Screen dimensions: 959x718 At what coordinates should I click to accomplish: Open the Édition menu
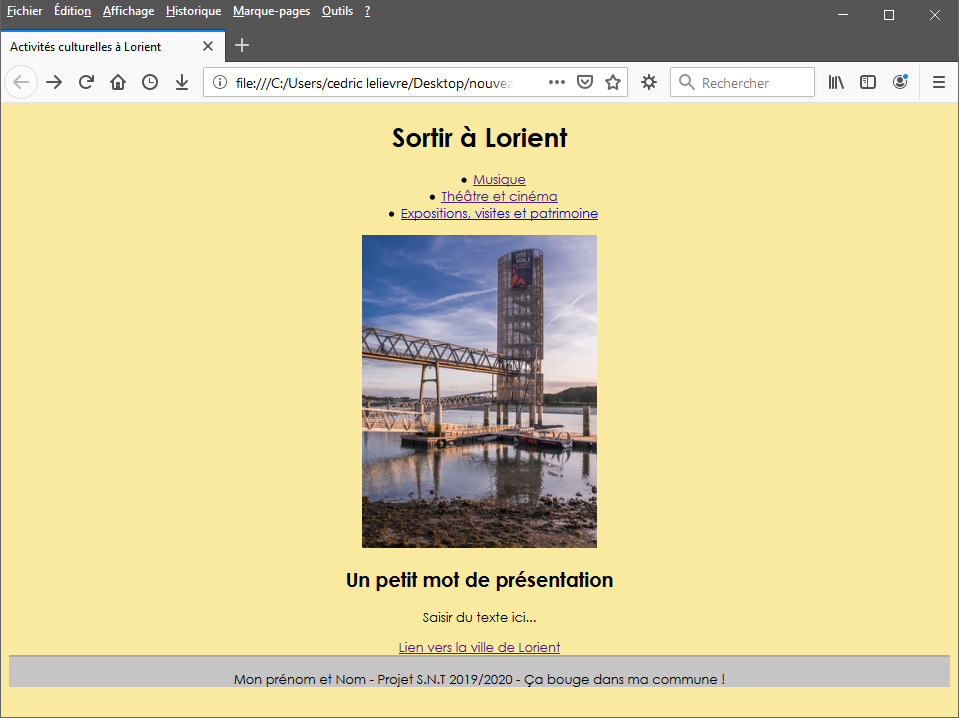tap(72, 11)
